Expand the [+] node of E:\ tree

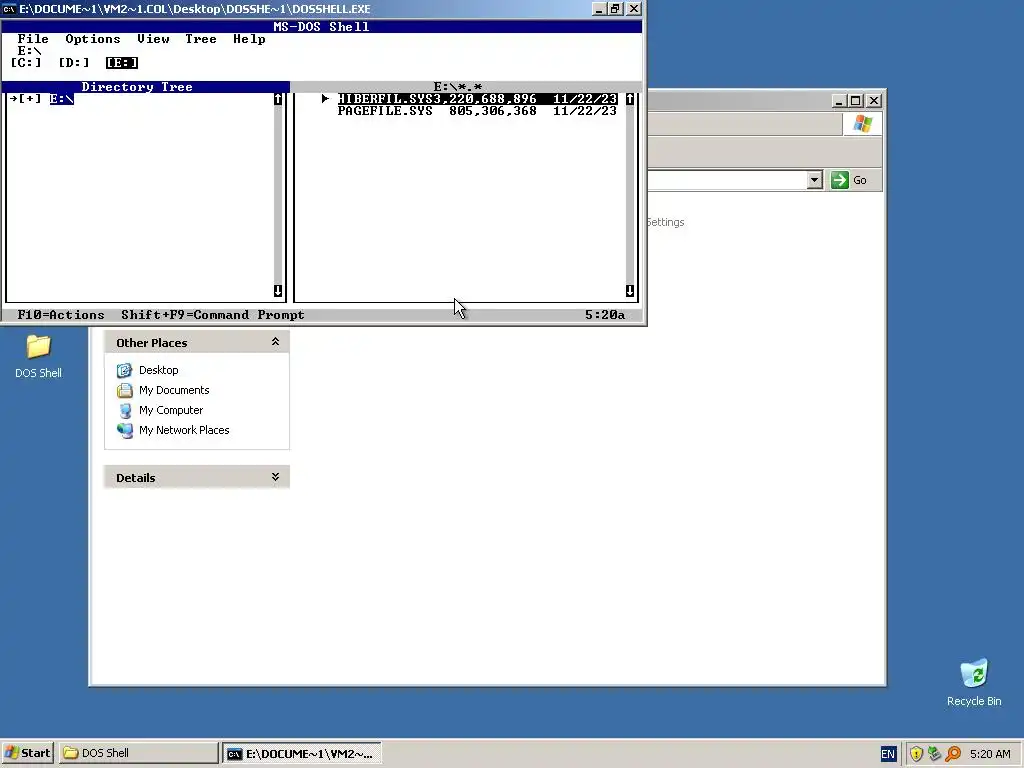pyautogui.click(x=29, y=99)
